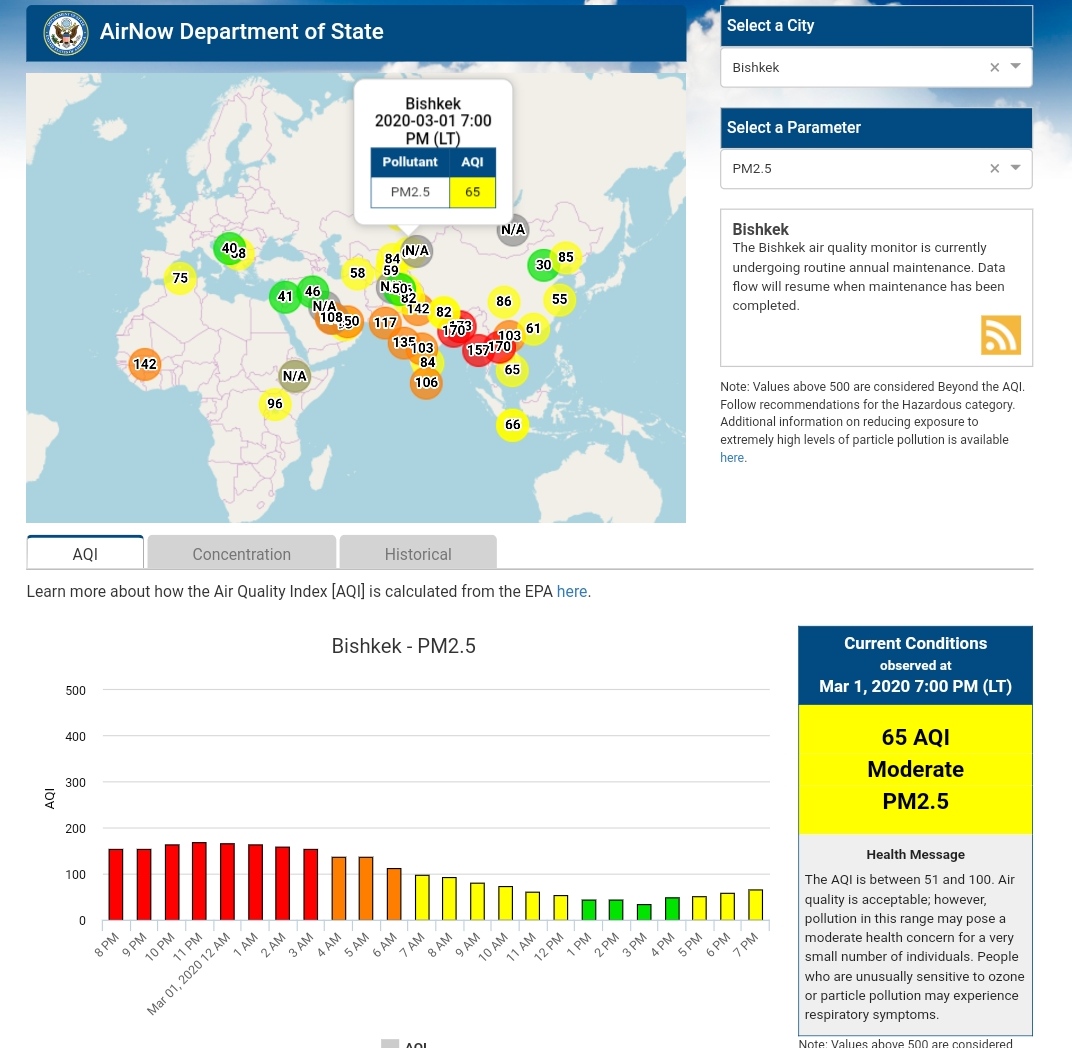This screenshot has height=1048, width=1072.
Task: Expand the Select a Parameter dropdown arrow
Action: (1016, 168)
